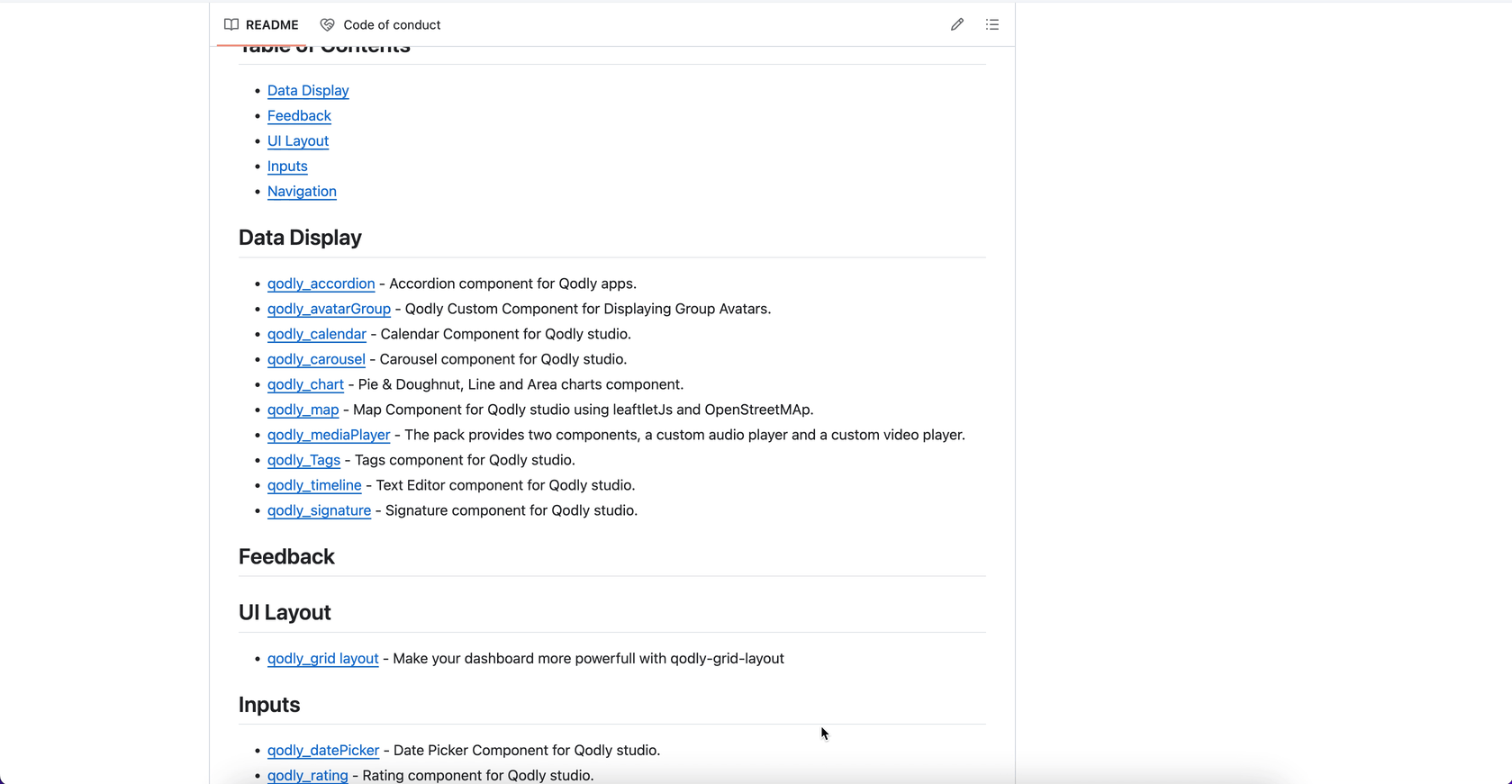Viewport: 1512px width, 784px height.
Task: Click the book icon beside README
Action: tap(231, 25)
